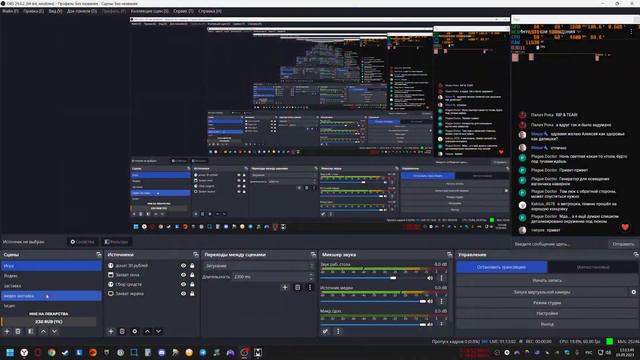
Task: Hide the 'донат 30 рублей' source
Action: 183,265
